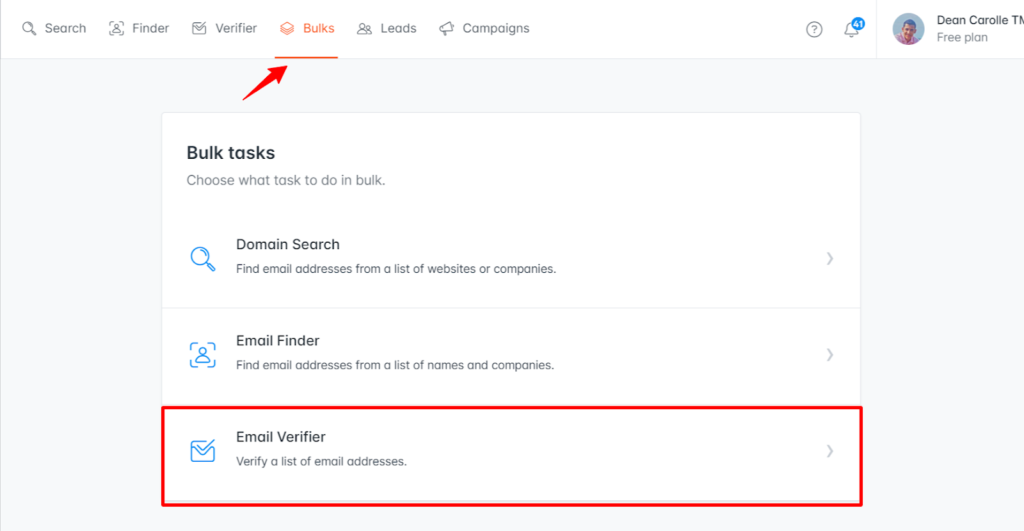The width and height of the screenshot is (1024, 531).
Task: Expand the Email Verifier row chevron
Action: [x=830, y=451]
